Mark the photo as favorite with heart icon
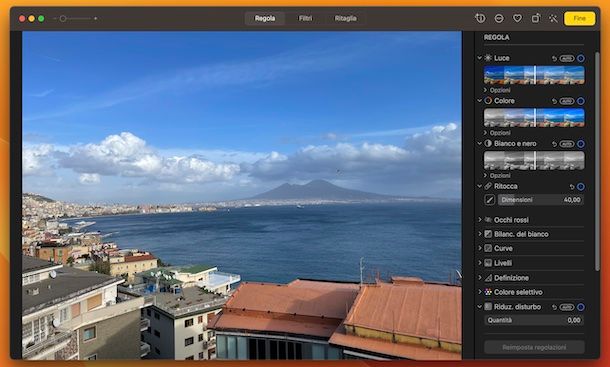Viewport: 610px width, 367px height. click(x=517, y=18)
